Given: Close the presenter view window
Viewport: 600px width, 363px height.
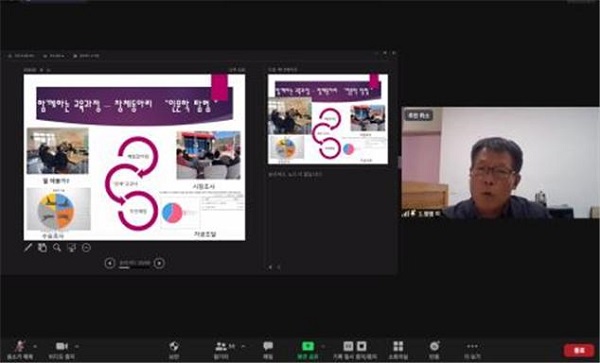Looking at the screenshot, I should [x=394, y=53].
